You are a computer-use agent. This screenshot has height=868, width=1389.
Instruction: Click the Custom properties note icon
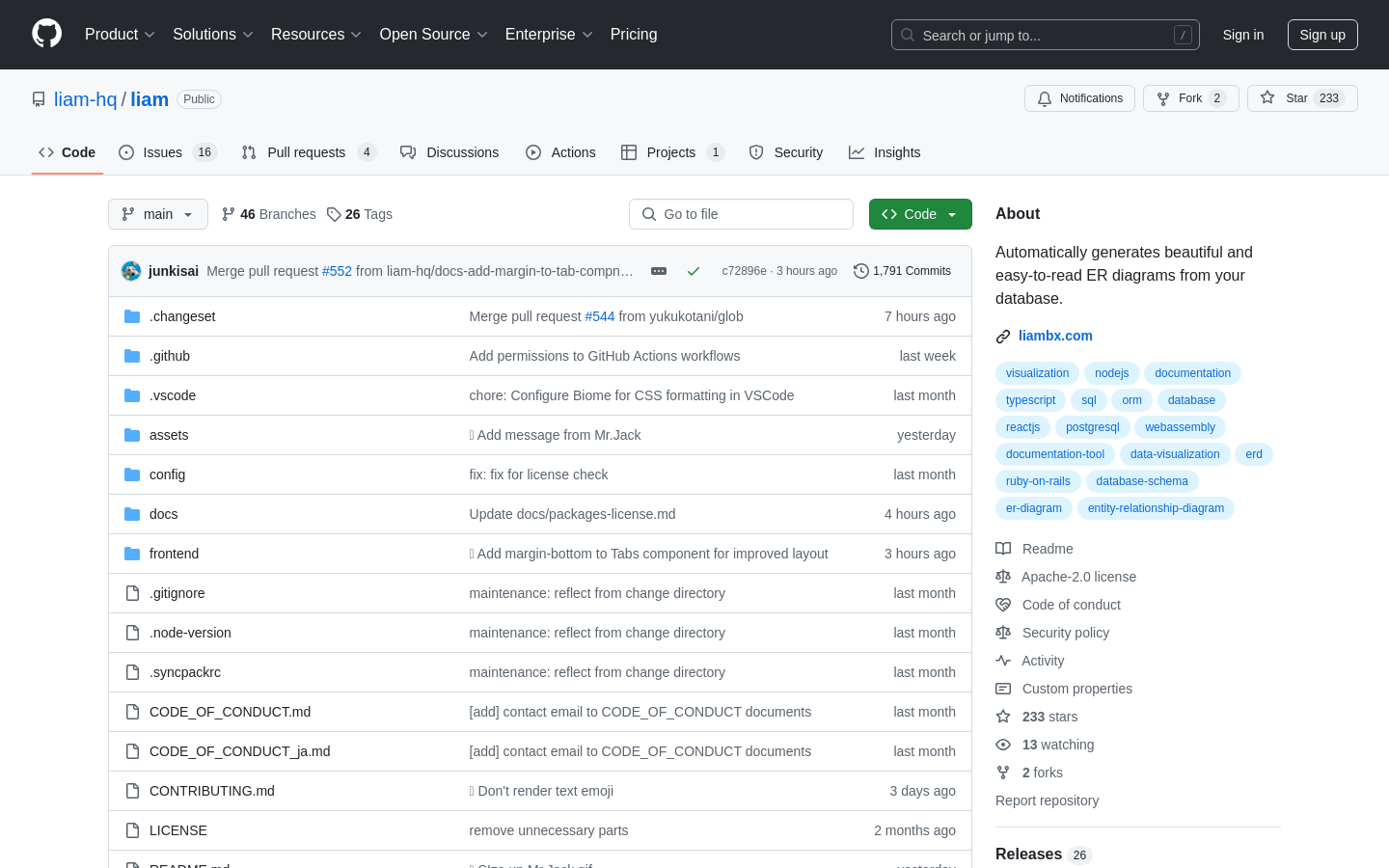click(1003, 689)
